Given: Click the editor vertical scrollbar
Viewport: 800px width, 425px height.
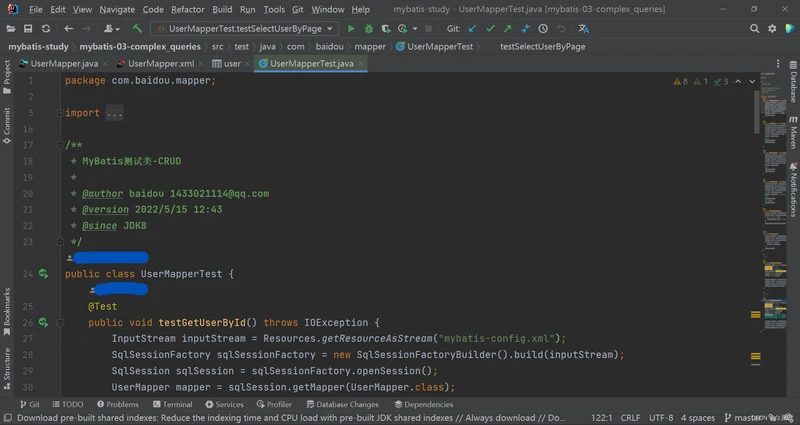Looking at the screenshot, I should 755,110.
